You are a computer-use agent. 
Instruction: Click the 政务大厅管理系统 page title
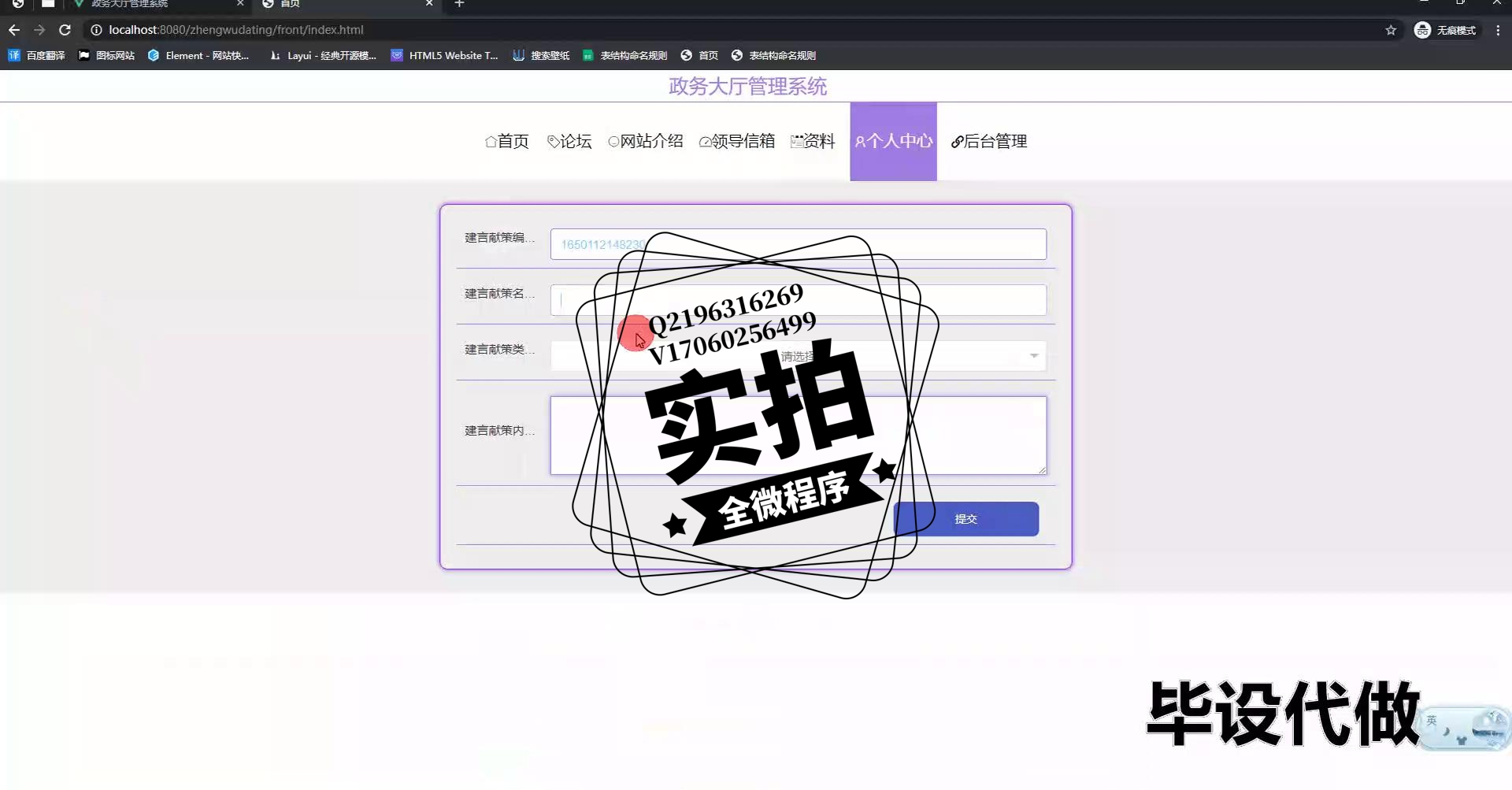(x=747, y=86)
